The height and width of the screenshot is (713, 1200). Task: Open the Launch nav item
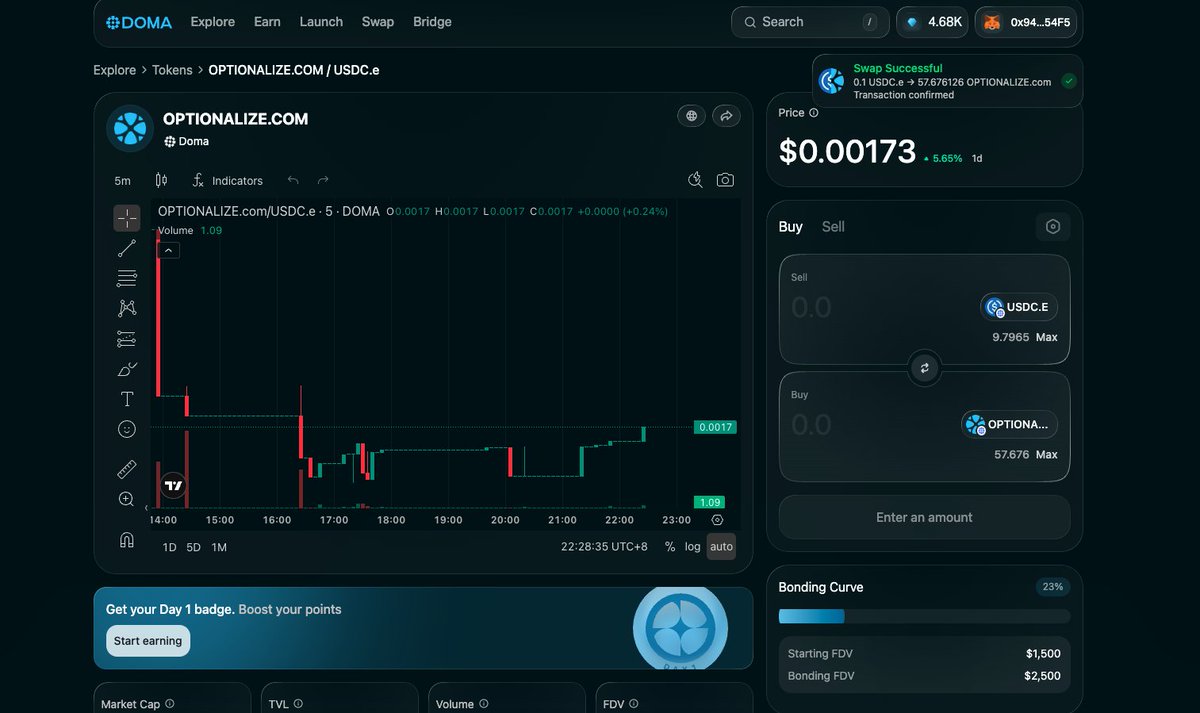pyautogui.click(x=321, y=22)
